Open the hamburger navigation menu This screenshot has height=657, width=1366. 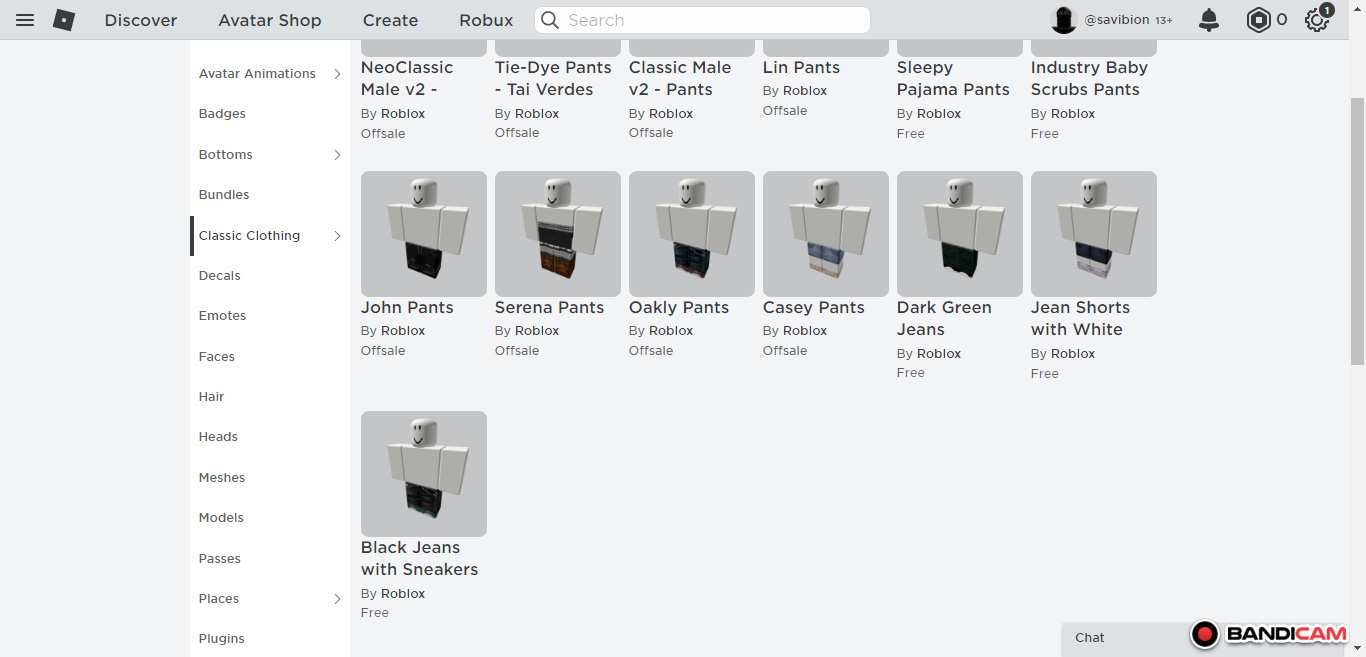pos(25,20)
